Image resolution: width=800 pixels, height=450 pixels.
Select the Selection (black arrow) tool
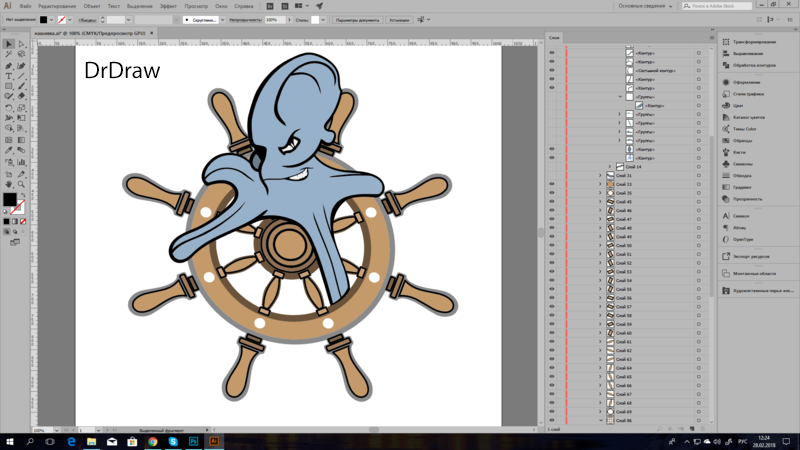[x=9, y=44]
